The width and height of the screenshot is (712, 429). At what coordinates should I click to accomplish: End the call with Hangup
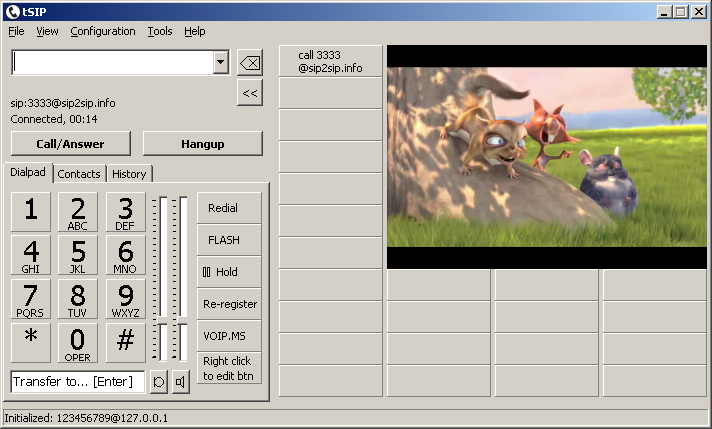pyautogui.click(x=203, y=144)
